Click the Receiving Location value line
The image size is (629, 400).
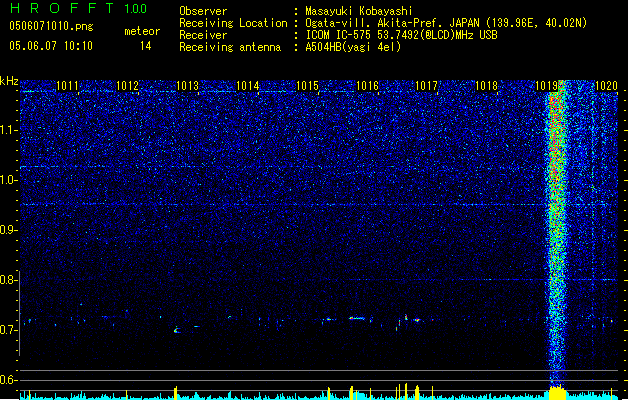click(x=446, y=23)
